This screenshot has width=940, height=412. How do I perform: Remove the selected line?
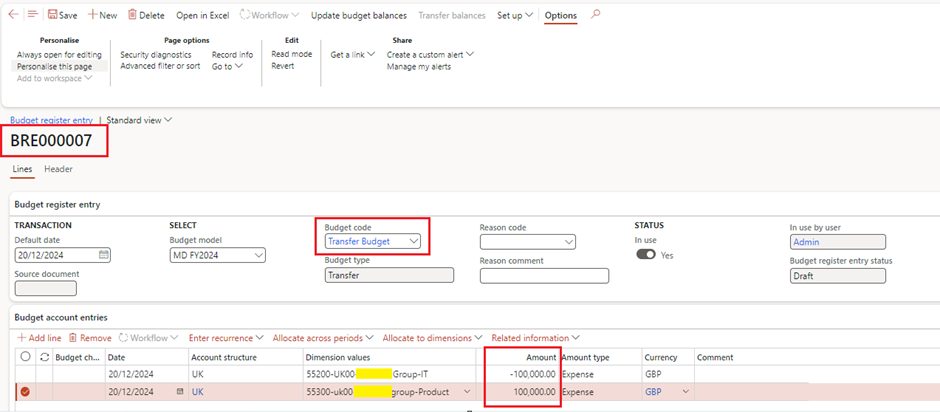90,338
